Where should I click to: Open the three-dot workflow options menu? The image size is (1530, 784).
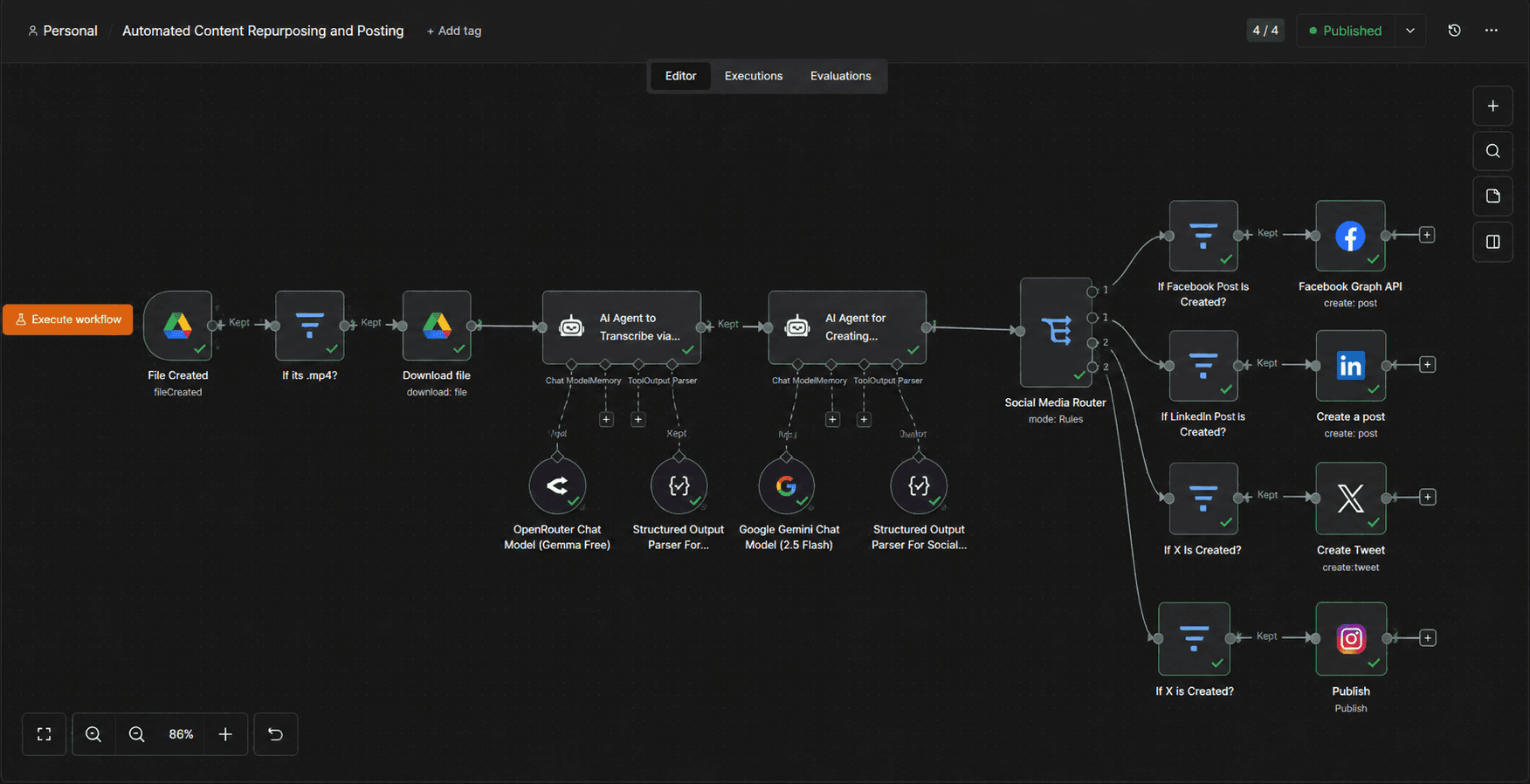point(1492,31)
